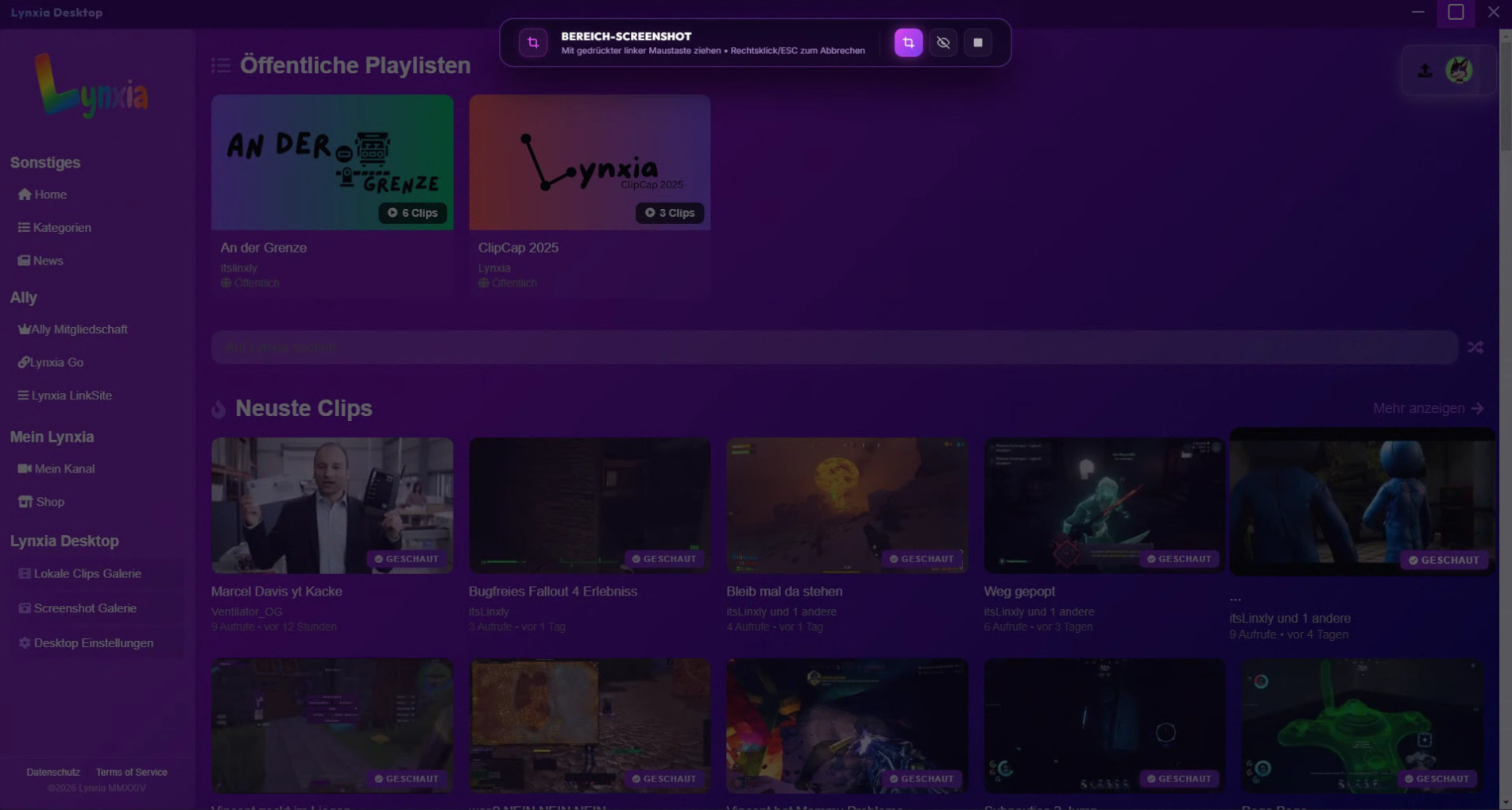Screen dimensions: 1512x810
Task: Click the 3 Clips badge
Action: click(670, 213)
